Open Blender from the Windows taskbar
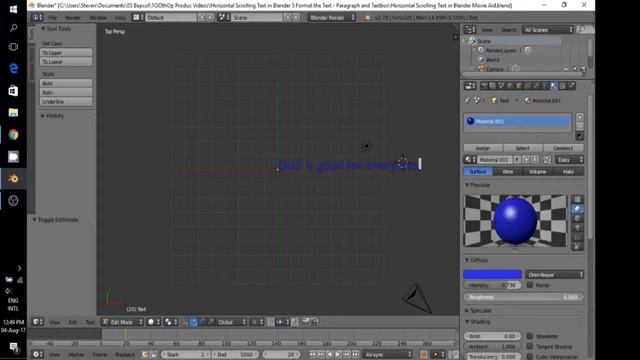The height and width of the screenshot is (360, 640). coord(13,179)
